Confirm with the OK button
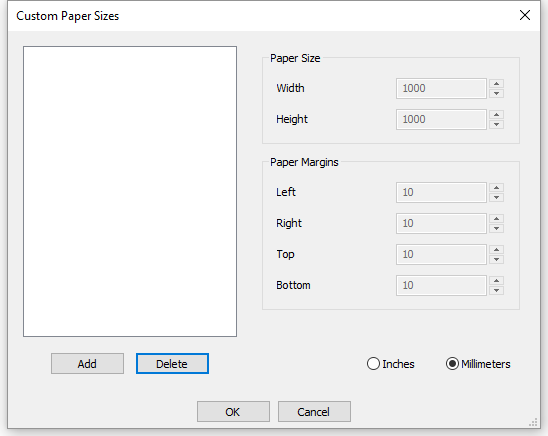This screenshot has height=436, width=548. coord(233,412)
